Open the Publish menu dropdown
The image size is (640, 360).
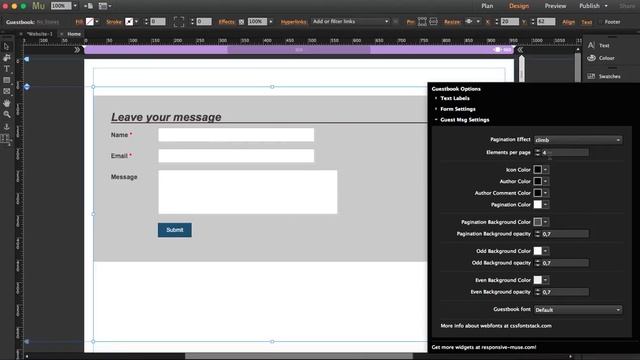[593, 6]
